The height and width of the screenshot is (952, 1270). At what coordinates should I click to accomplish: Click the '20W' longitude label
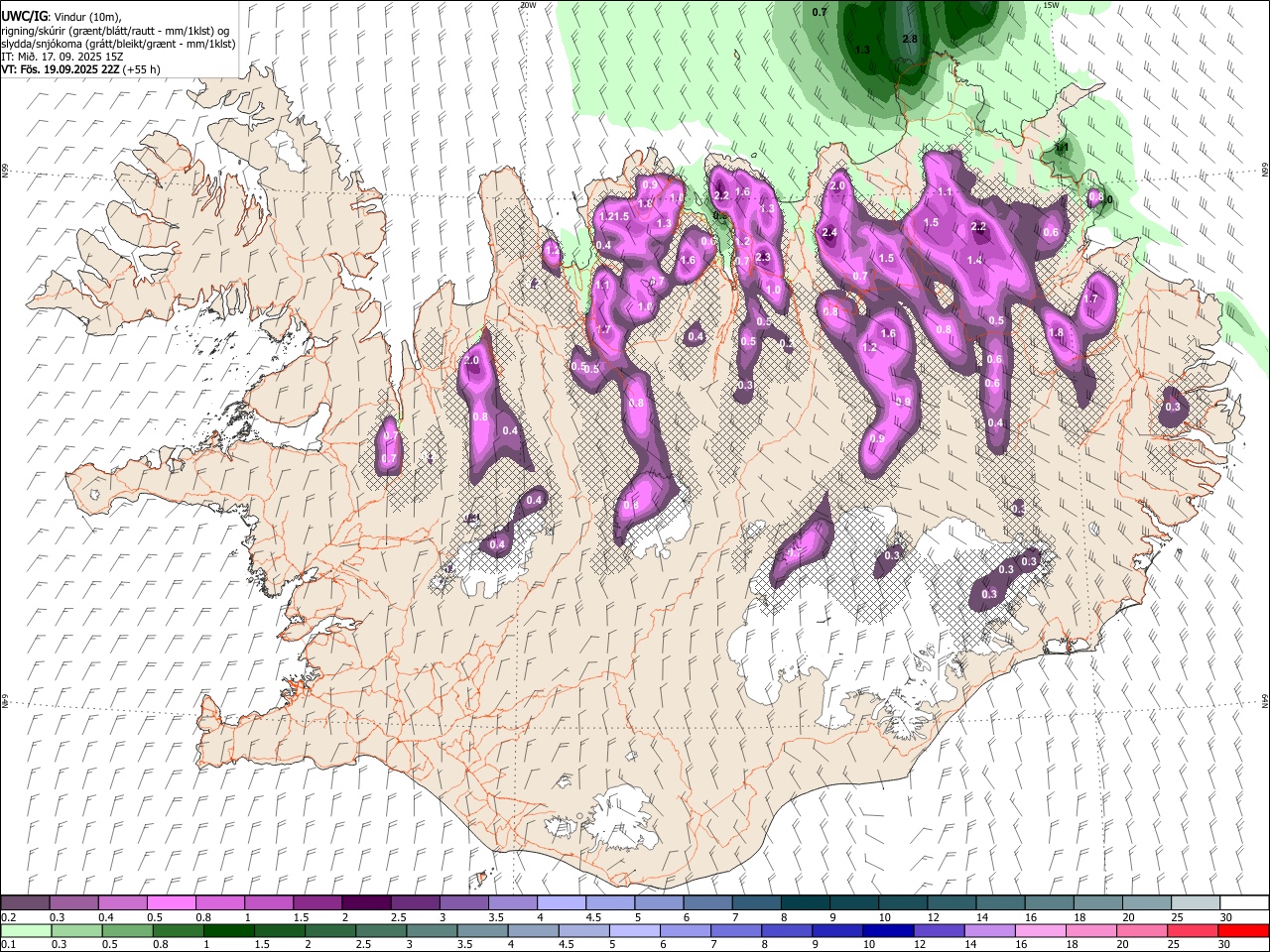coord(528,5)
